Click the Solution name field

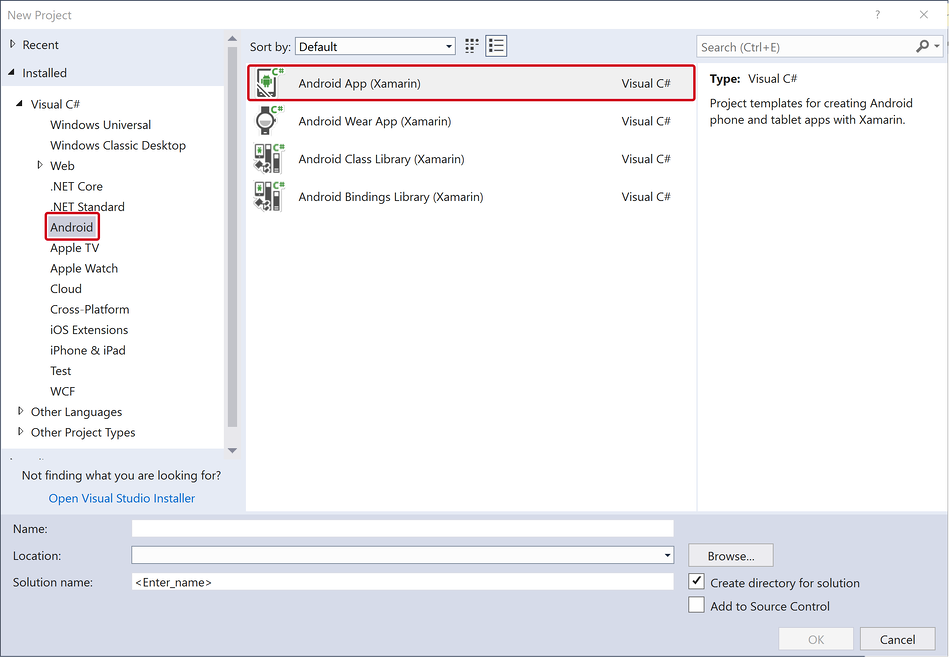pyautogui.click(x=402, y=582)
